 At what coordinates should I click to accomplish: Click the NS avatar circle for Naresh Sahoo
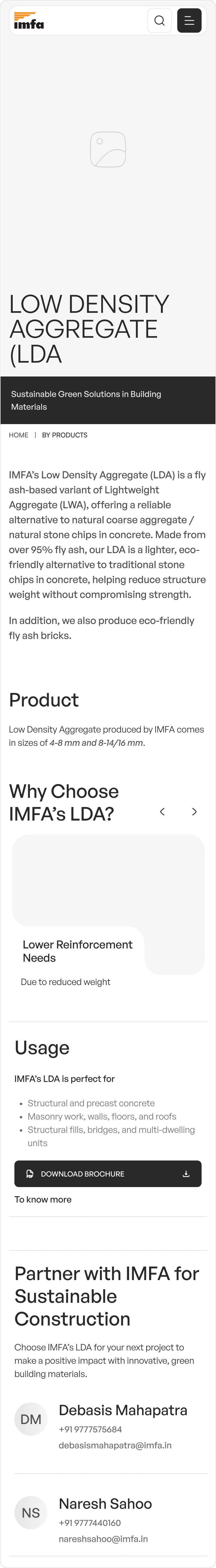coord(31,1513)
